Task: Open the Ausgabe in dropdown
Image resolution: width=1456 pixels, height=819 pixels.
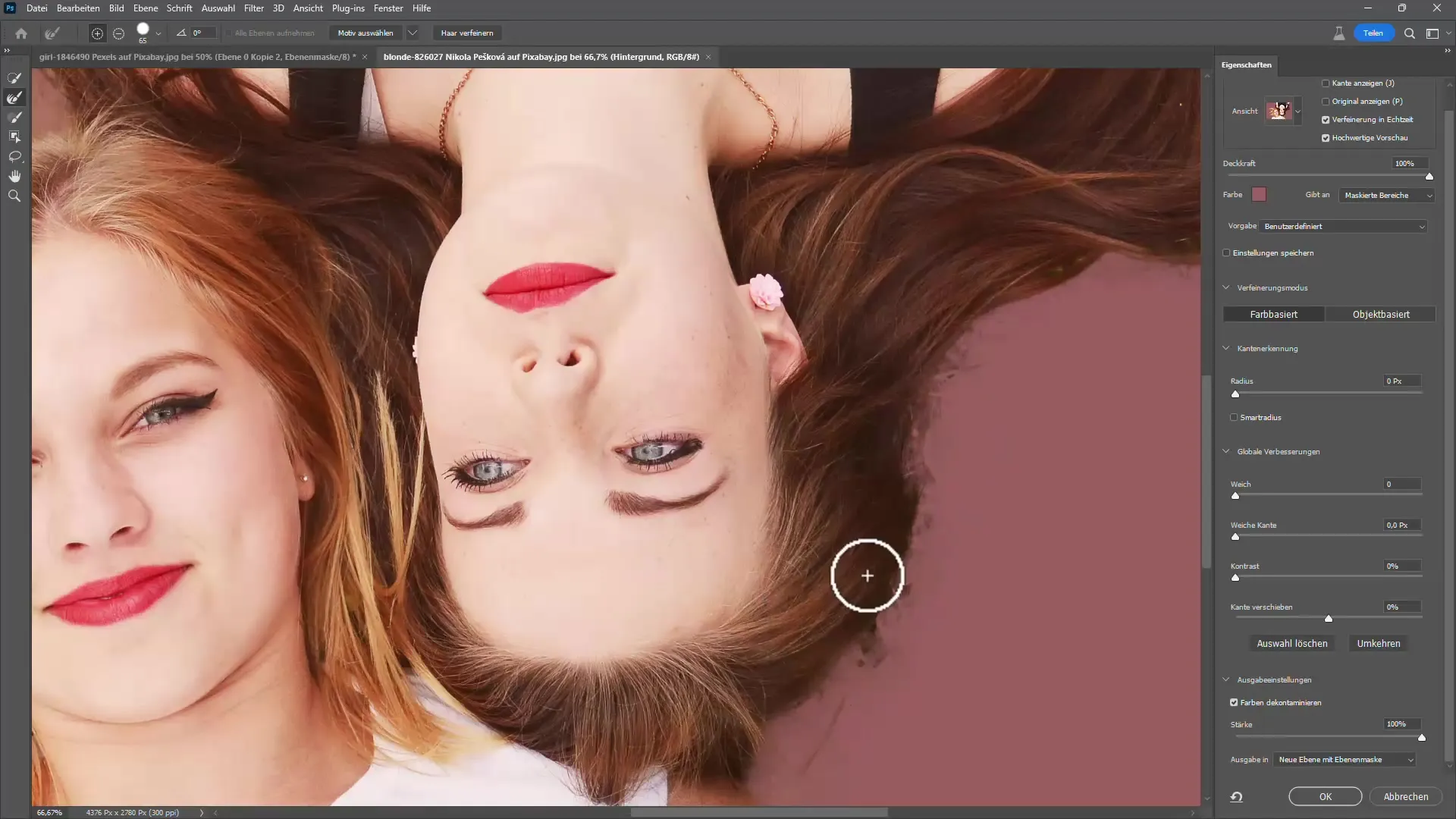Action: 1345,760
